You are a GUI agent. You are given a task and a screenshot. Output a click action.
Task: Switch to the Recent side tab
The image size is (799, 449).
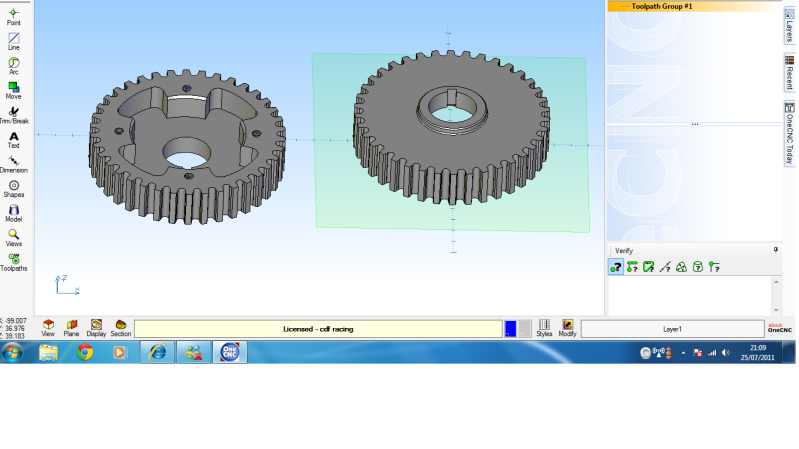(x=789, y=73)
